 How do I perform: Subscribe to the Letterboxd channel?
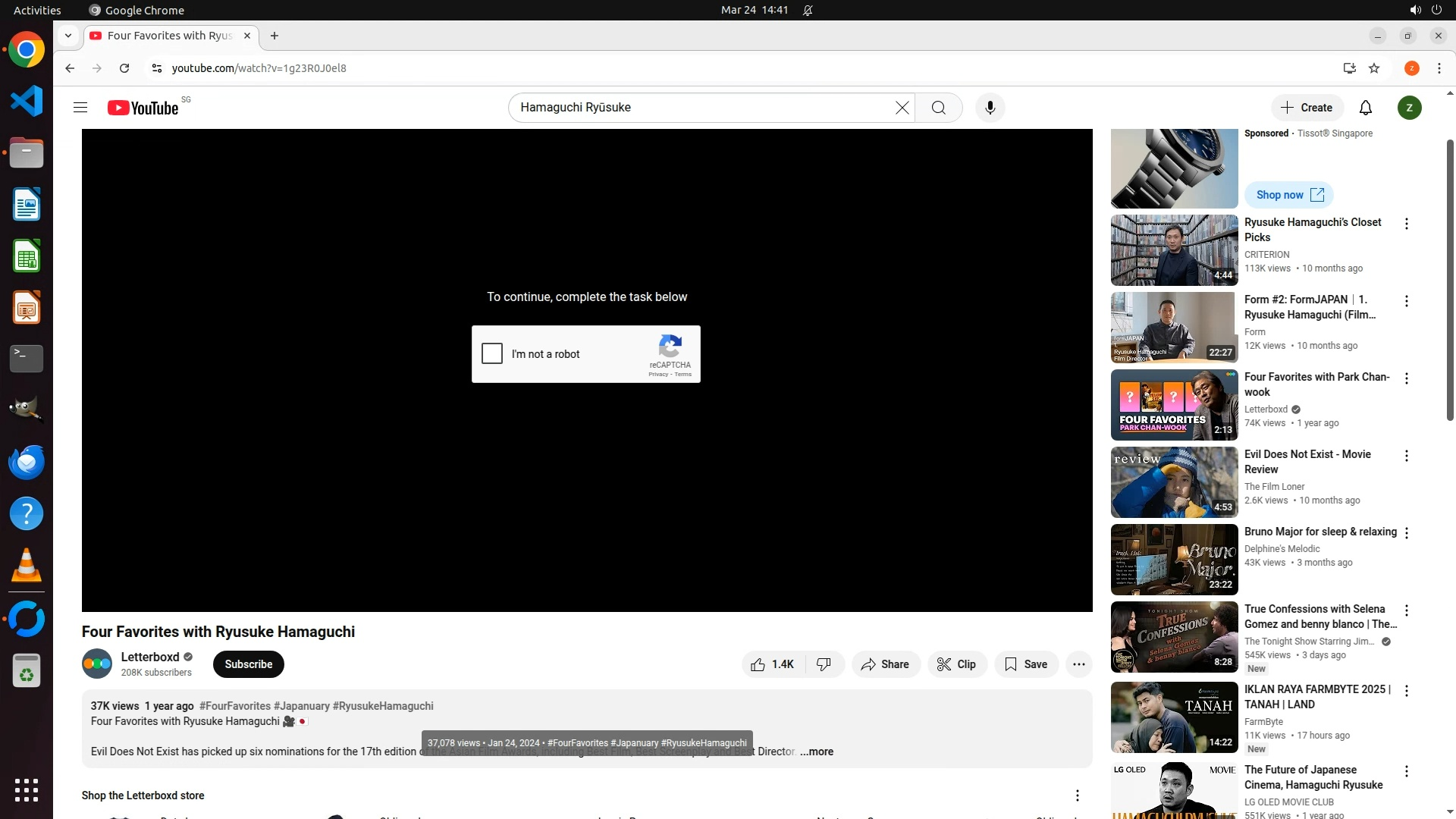(x=248, y=664)
